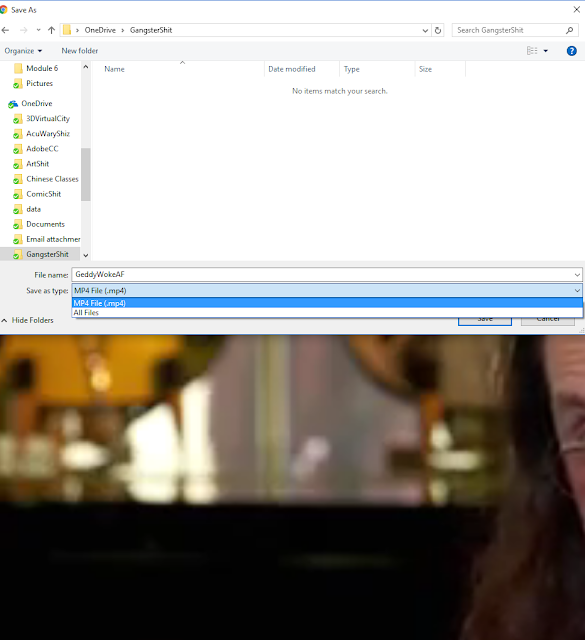Open the Documents folder in tree
Viewport: 585px width, 640px height.
click(45, 224)
